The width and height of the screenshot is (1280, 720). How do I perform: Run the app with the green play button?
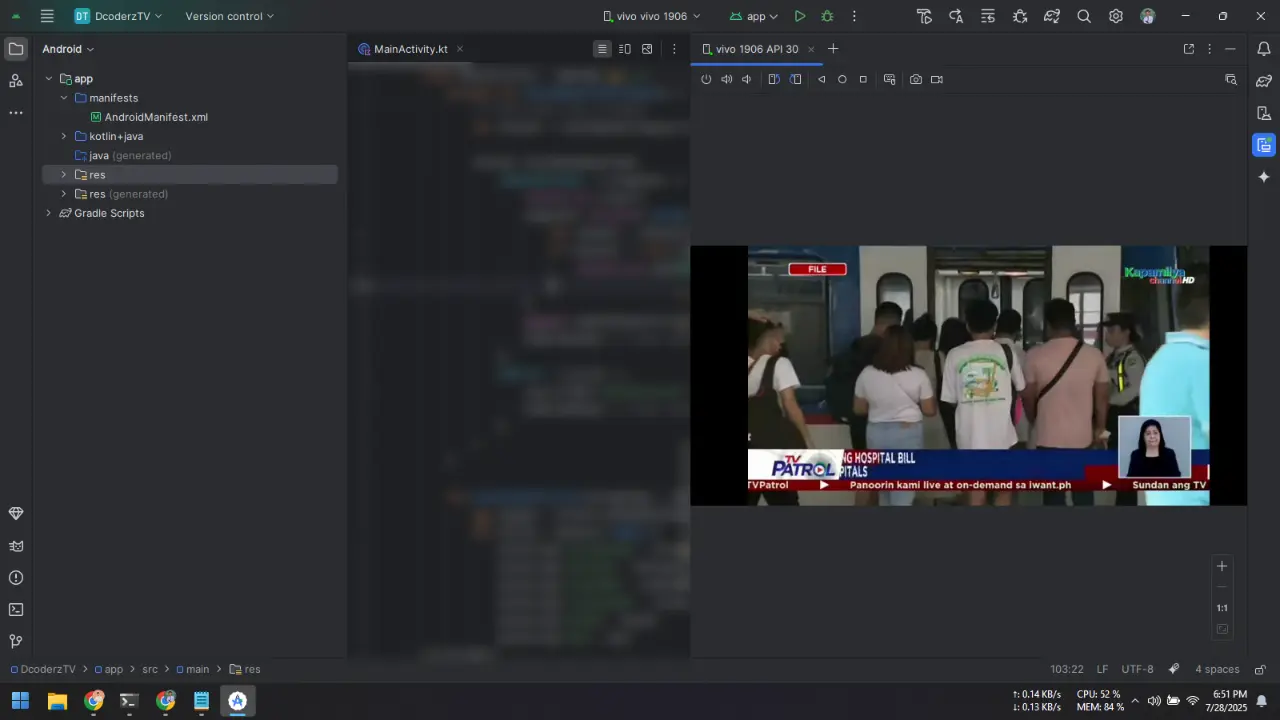pos(800,16)
